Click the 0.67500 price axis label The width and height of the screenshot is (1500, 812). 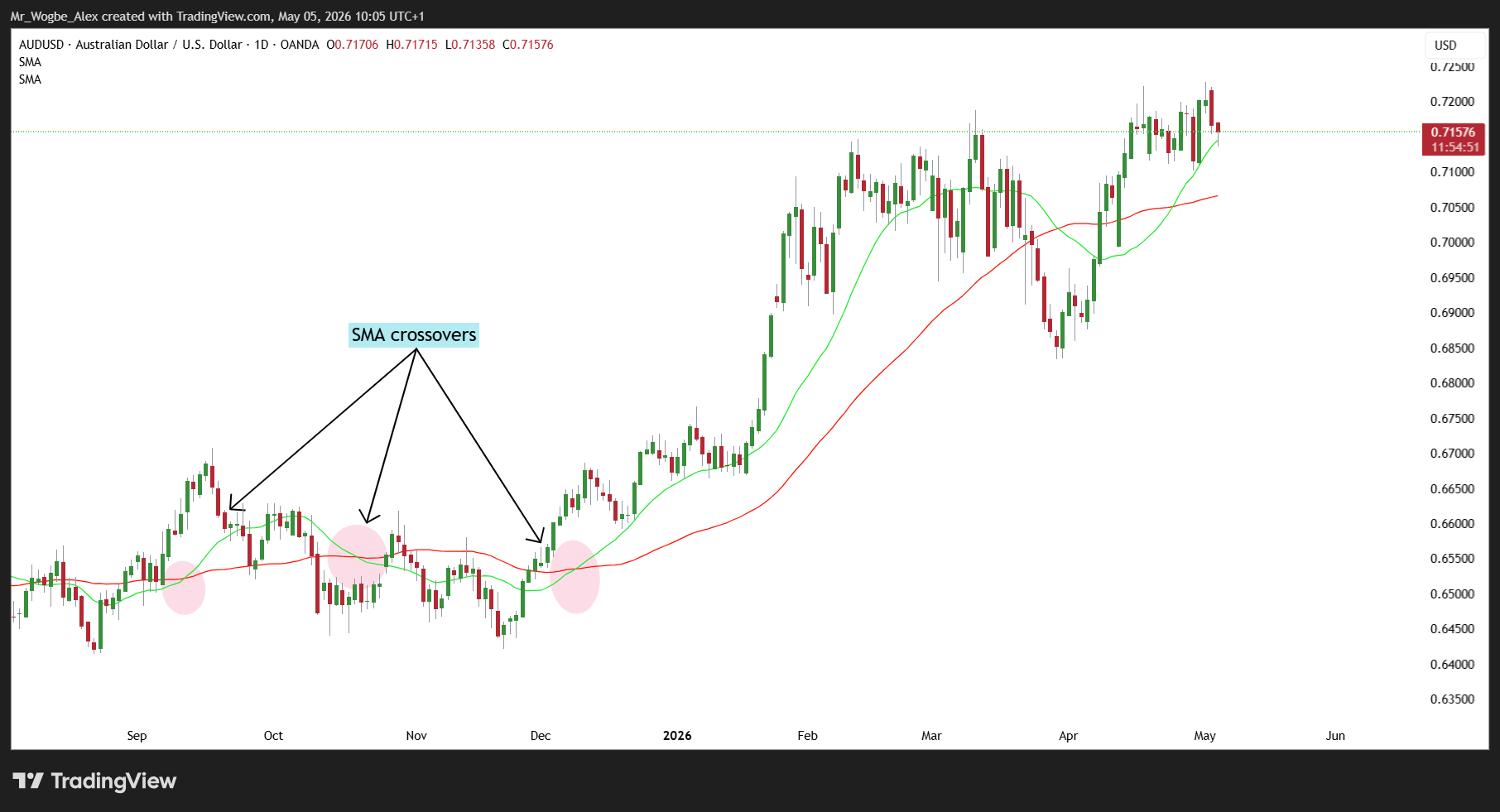(1452, 419)
